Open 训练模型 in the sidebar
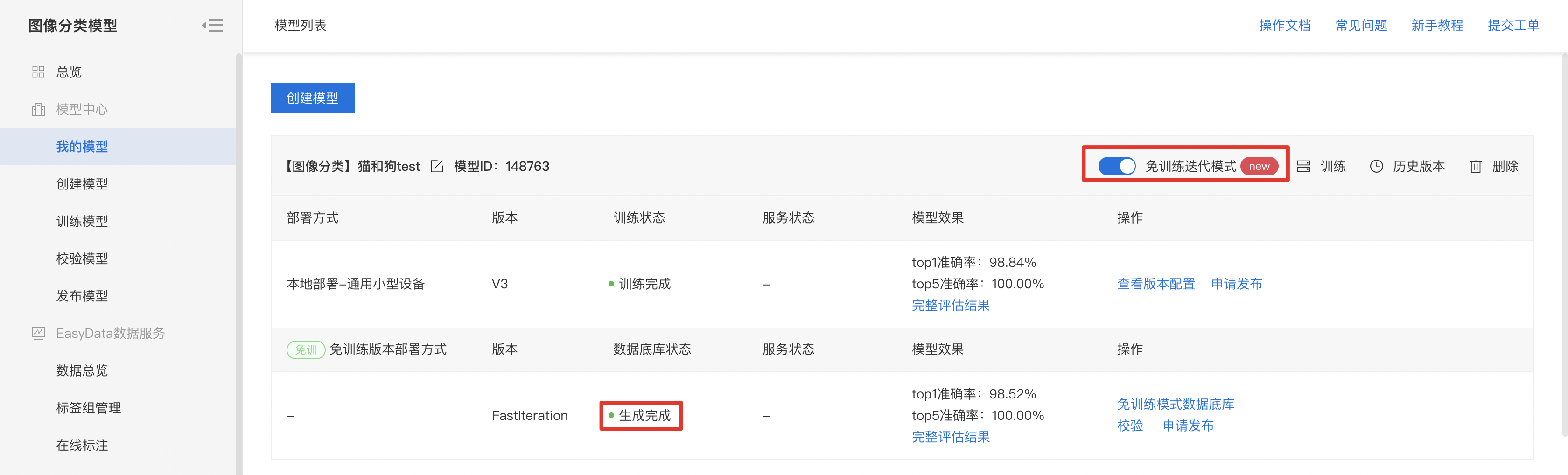Image resolution: width=1568 pixels, height=475 pixels. (82, 221)
